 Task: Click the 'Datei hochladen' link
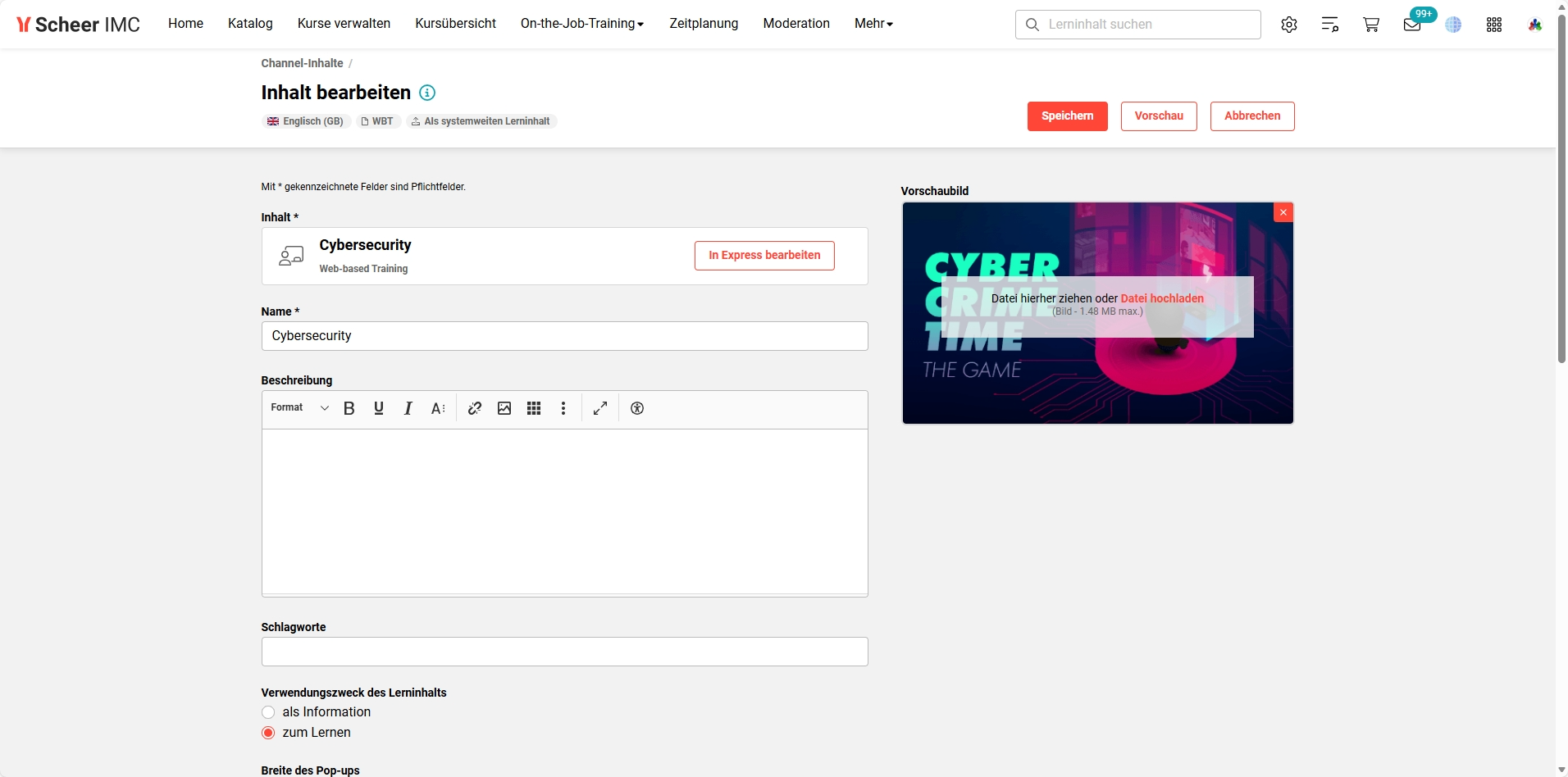[x=1162, y=298]
